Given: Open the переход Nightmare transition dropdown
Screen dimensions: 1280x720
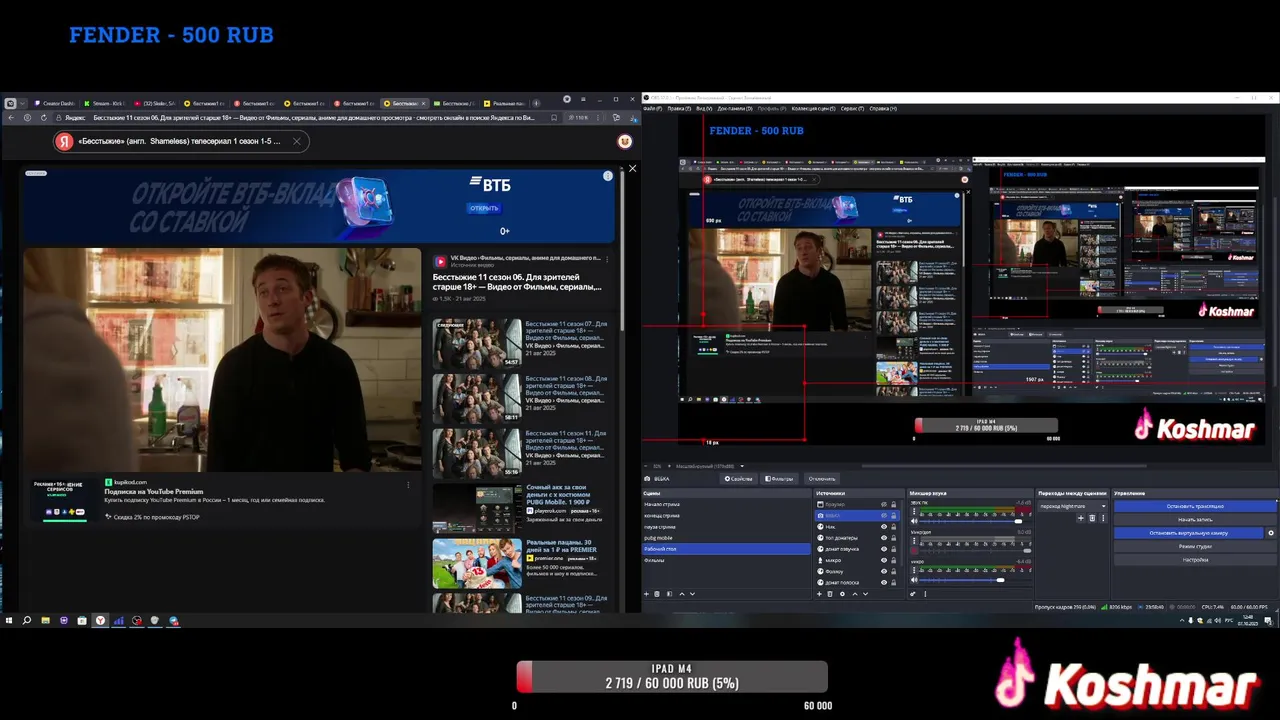Looking at the screenshot, I should point(1073,506).
